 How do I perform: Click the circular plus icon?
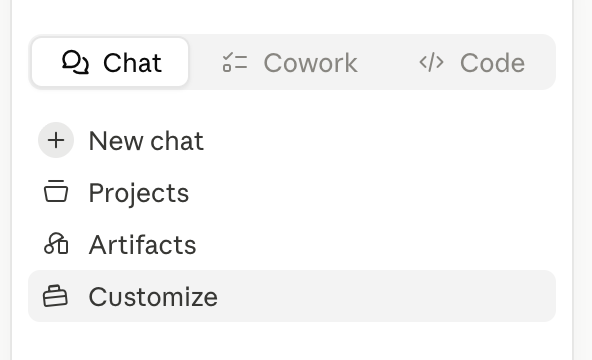point(56,140)
